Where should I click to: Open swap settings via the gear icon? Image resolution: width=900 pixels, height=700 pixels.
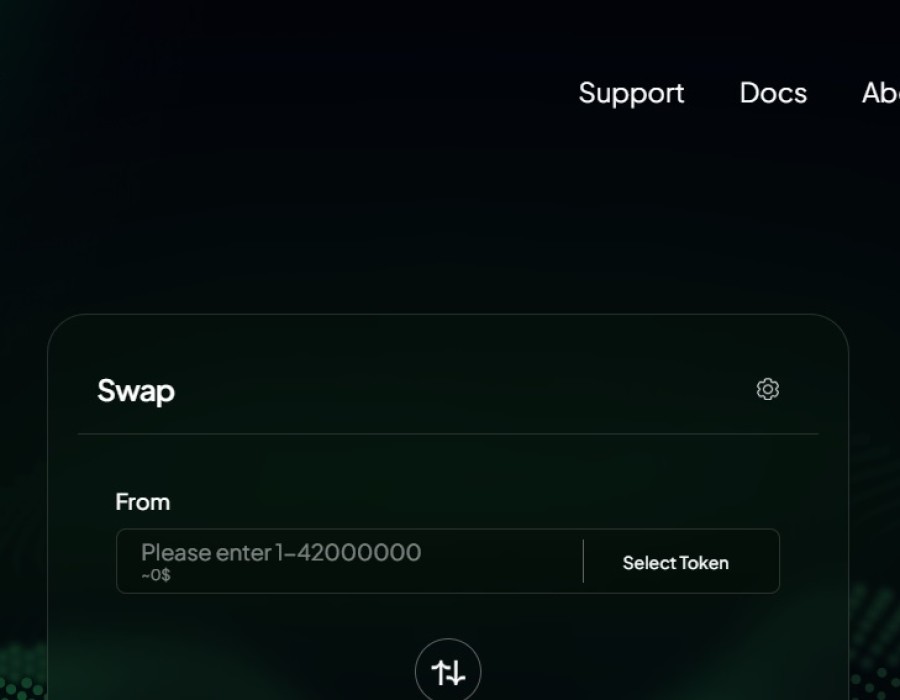point(767,390)
